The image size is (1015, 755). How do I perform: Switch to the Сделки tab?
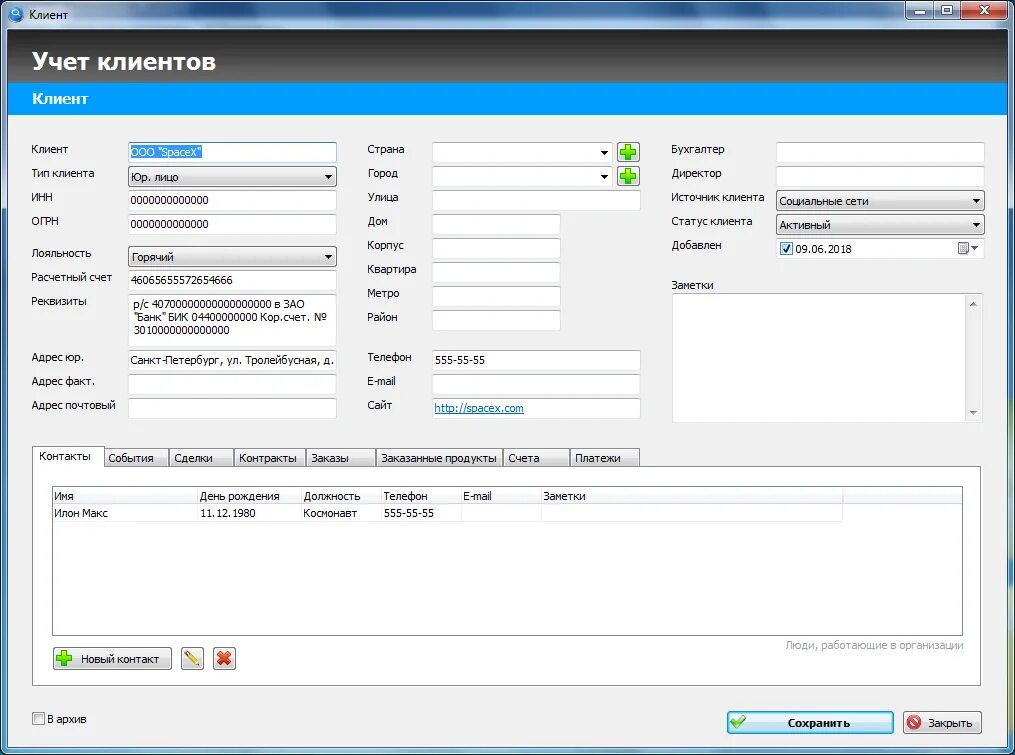click(x=201, y=458)
